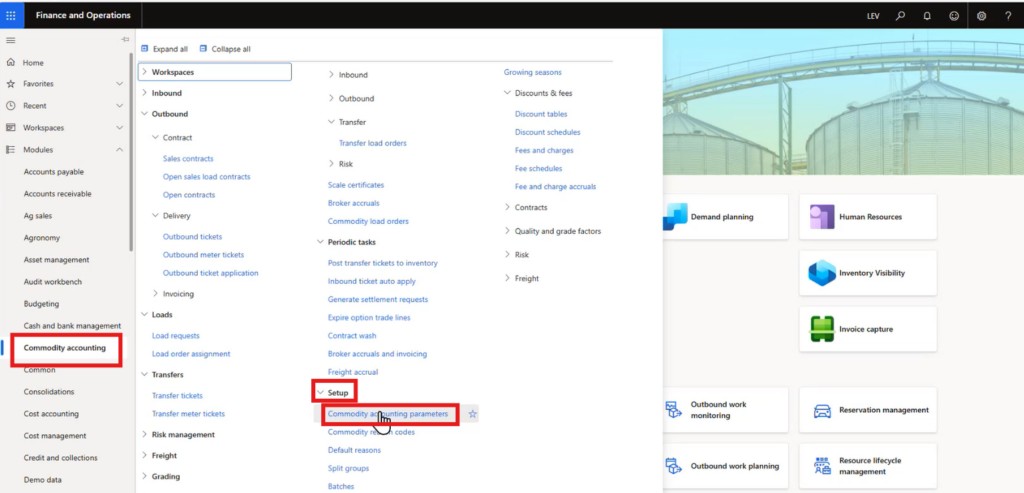Click the Outbound work planning tile icon
Screen dimensions: 1024x493
674,466
